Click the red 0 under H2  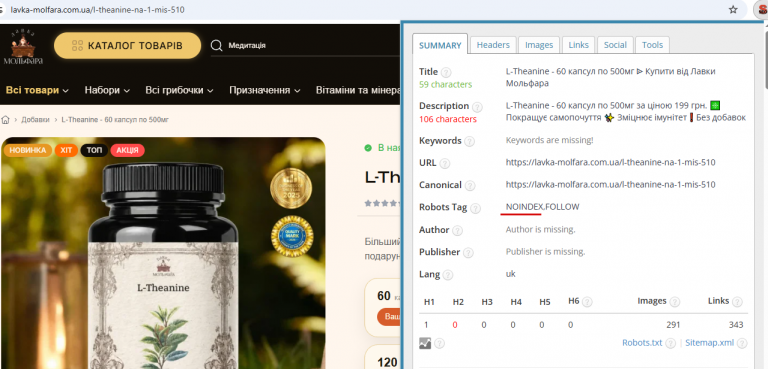pyautogui.click(x=455, y=325)
